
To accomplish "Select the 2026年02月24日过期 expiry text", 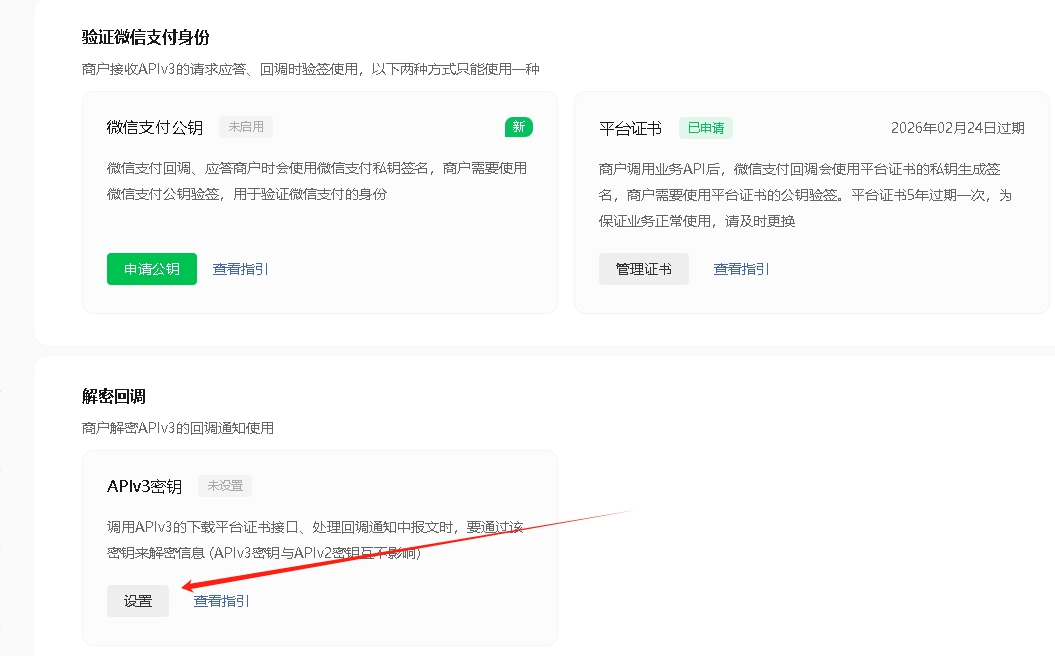I will pyautogui.click(x=957, y=128).
